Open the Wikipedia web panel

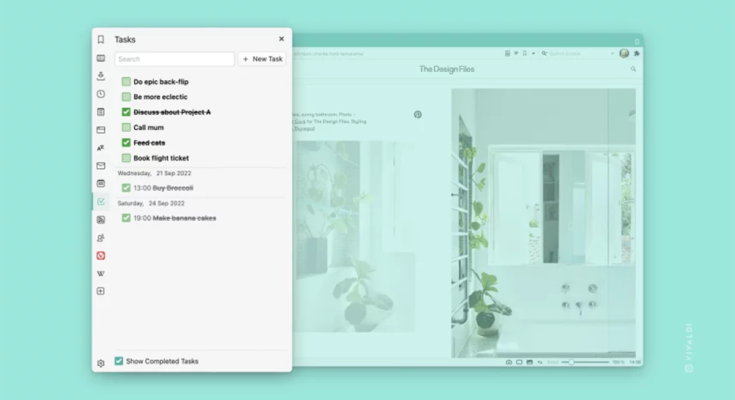[x=101, y=273]
